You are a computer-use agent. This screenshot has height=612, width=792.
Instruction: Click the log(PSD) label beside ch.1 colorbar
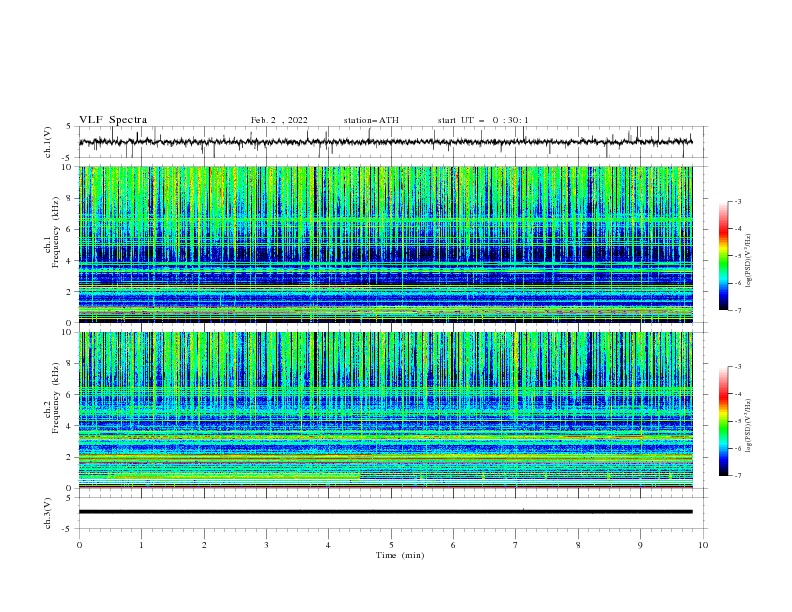pyautogui.click(x=749, y=261)
